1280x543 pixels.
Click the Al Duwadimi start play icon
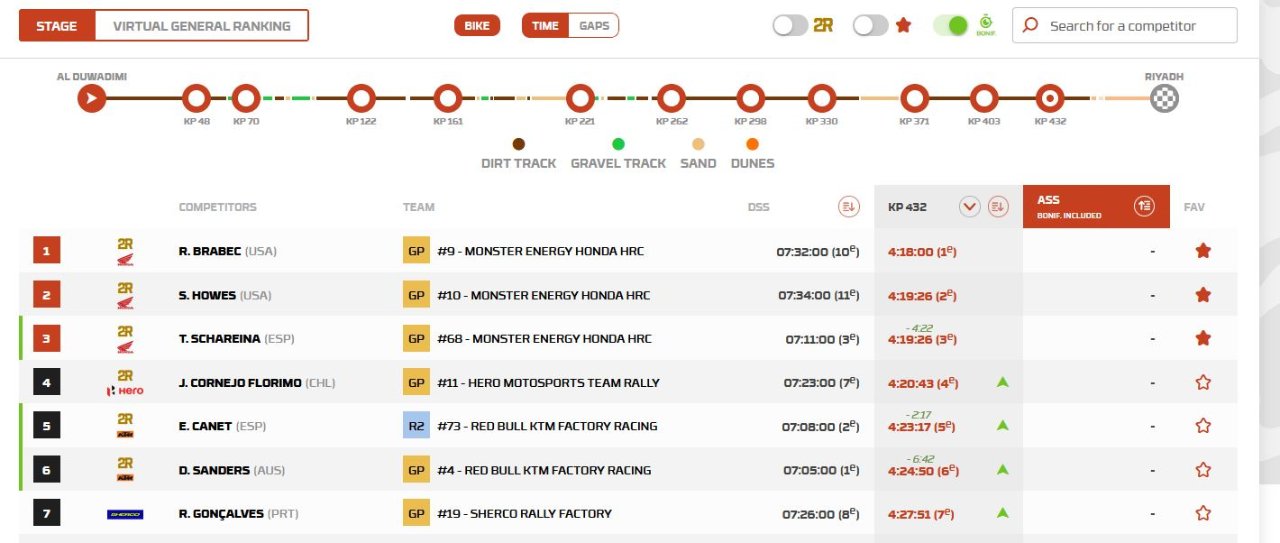pos(92,98)
